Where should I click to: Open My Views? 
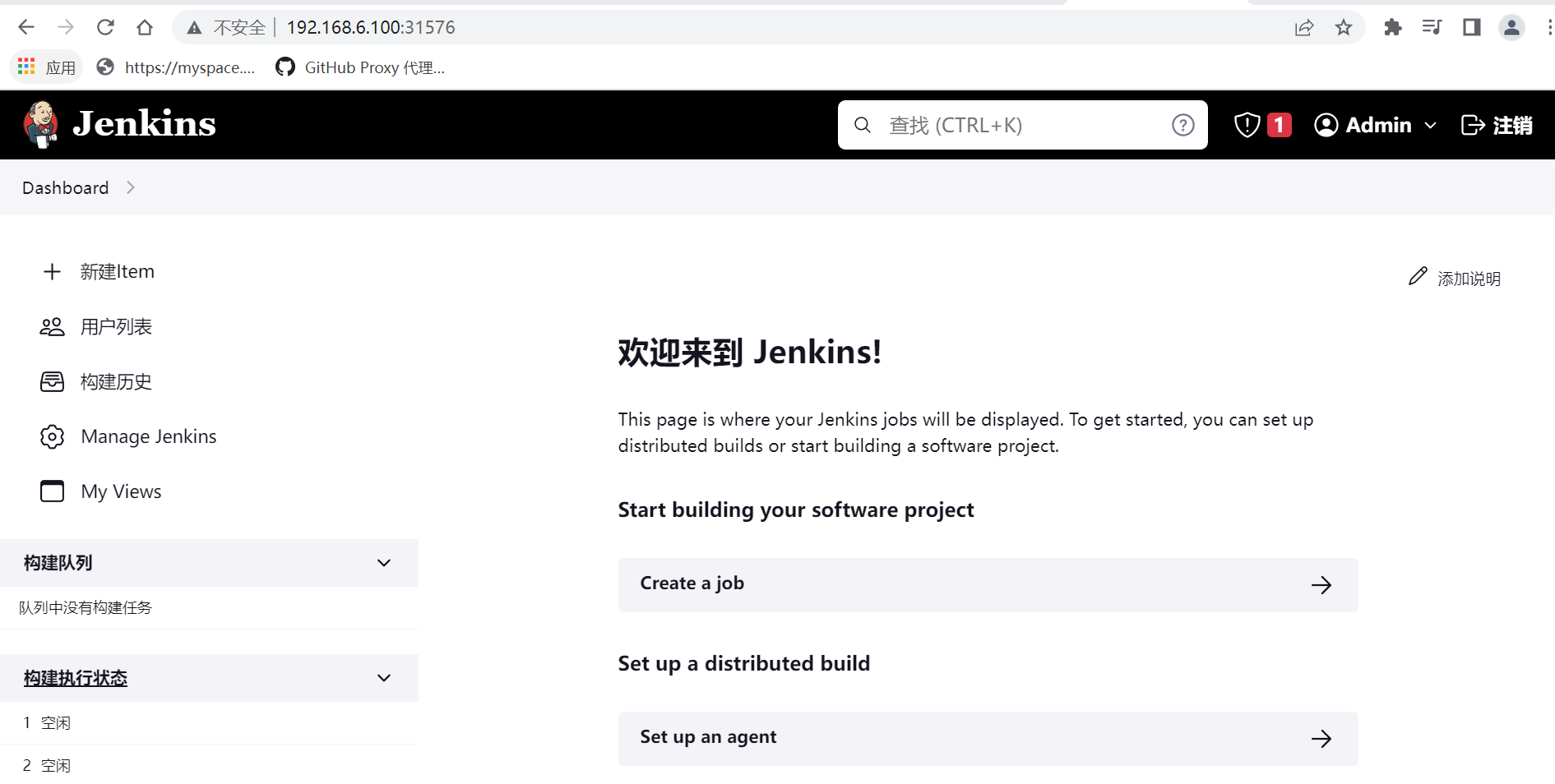121,491
